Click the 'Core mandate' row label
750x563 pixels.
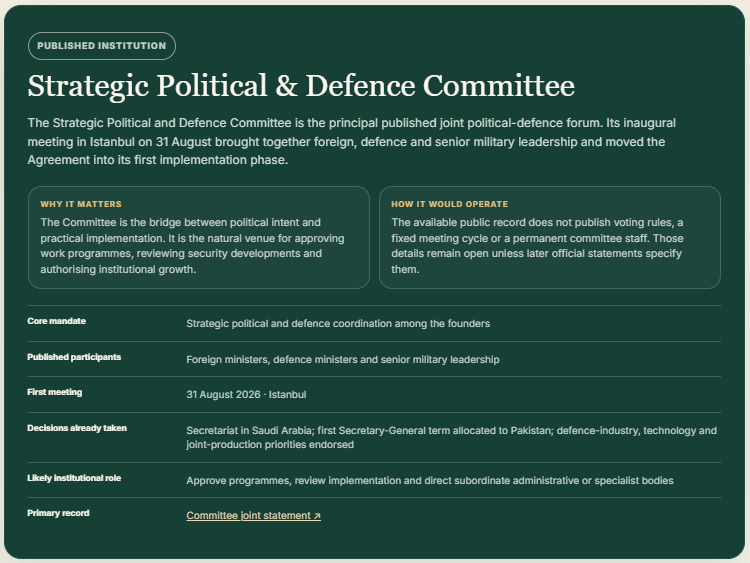[x=56, y=321]
